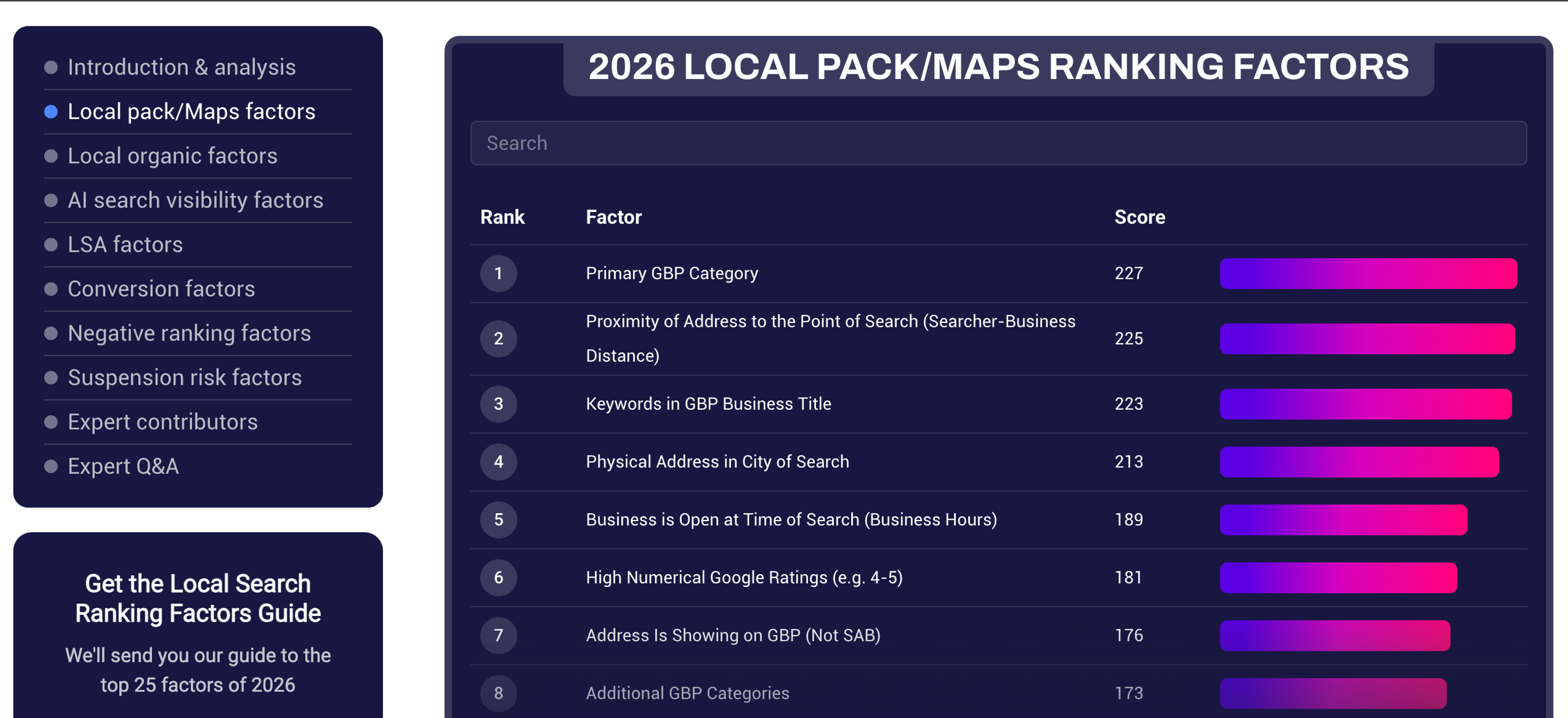The height and width of the screenshot is (718, 1568).
Task: Click score value 223
Action: click(1129, 404)
